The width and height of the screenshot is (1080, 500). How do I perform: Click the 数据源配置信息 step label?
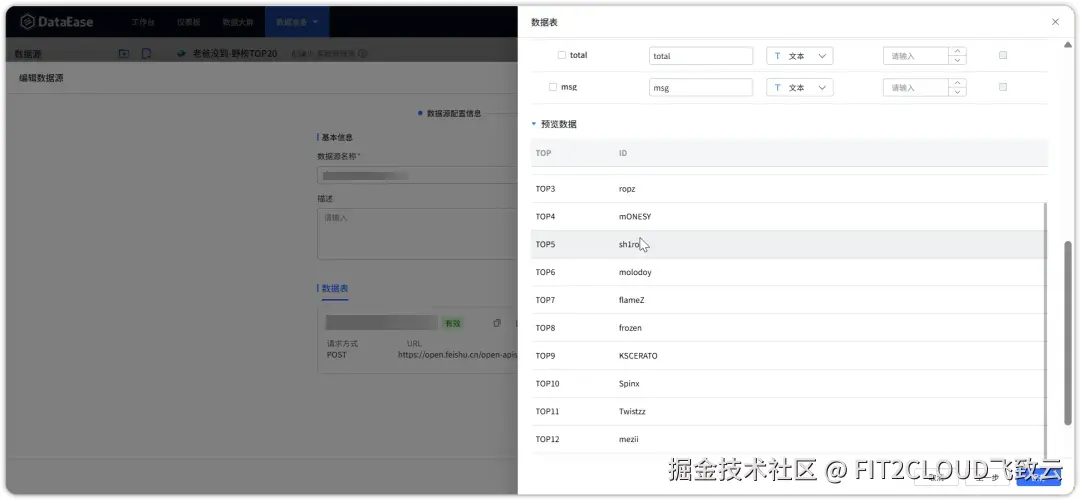tap(454, 114)
